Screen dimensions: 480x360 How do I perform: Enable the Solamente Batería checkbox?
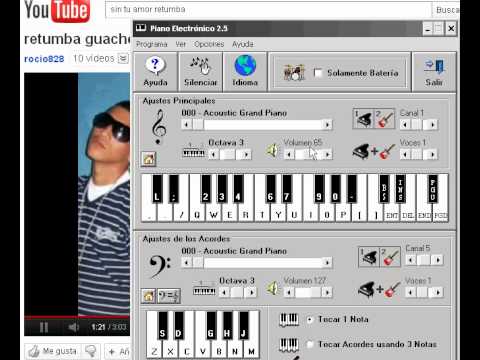318,73
